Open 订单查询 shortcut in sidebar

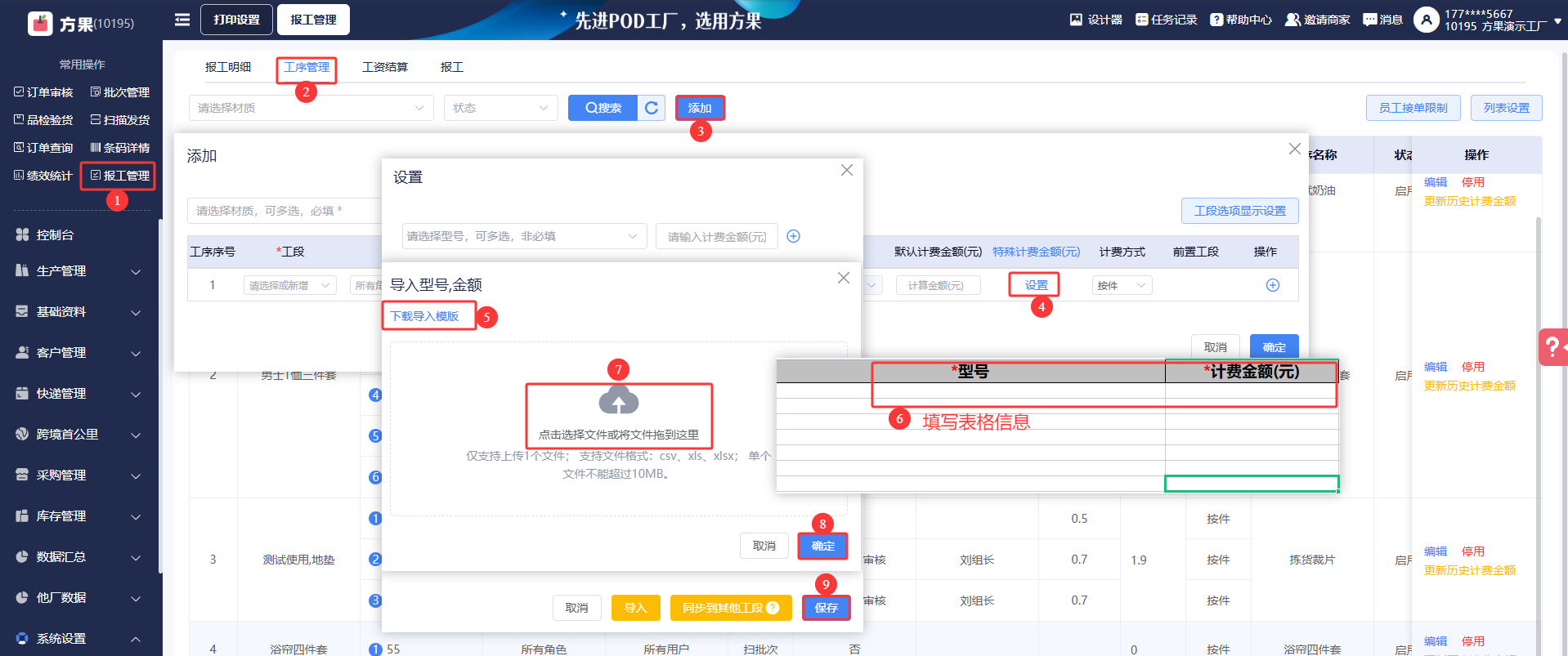click(x=44, y=148)
